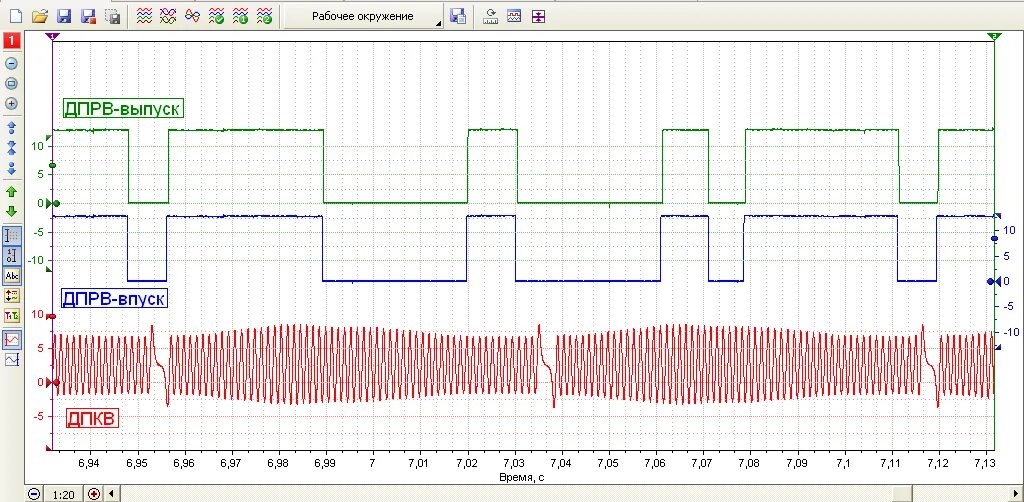Toggle the Abc channel labels button
The width and height of the screenshot is (1024, 502).
point(12,275)
